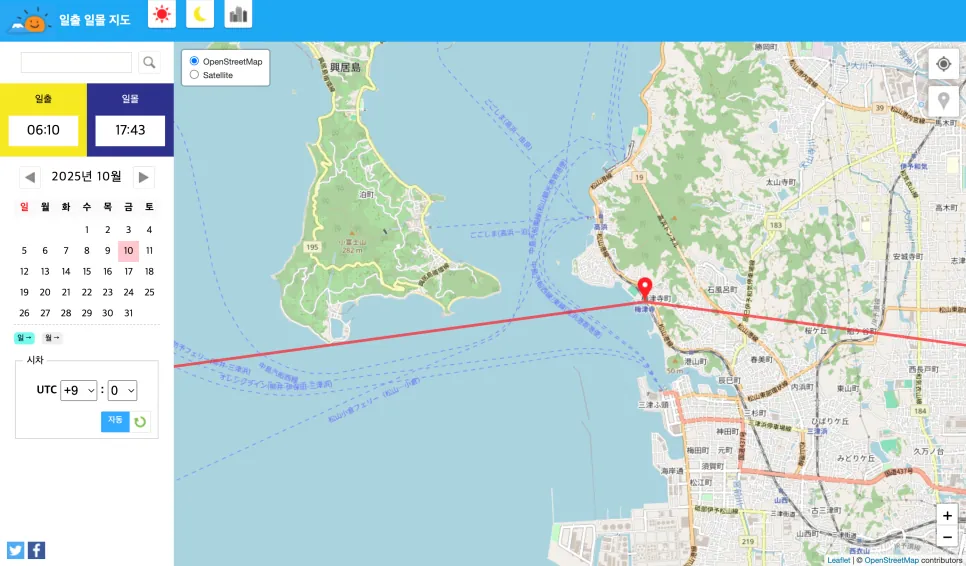Open the bar chart graph icon
Image resolution: width=966 pixels, height=566 pixels.
pos(238,14)
